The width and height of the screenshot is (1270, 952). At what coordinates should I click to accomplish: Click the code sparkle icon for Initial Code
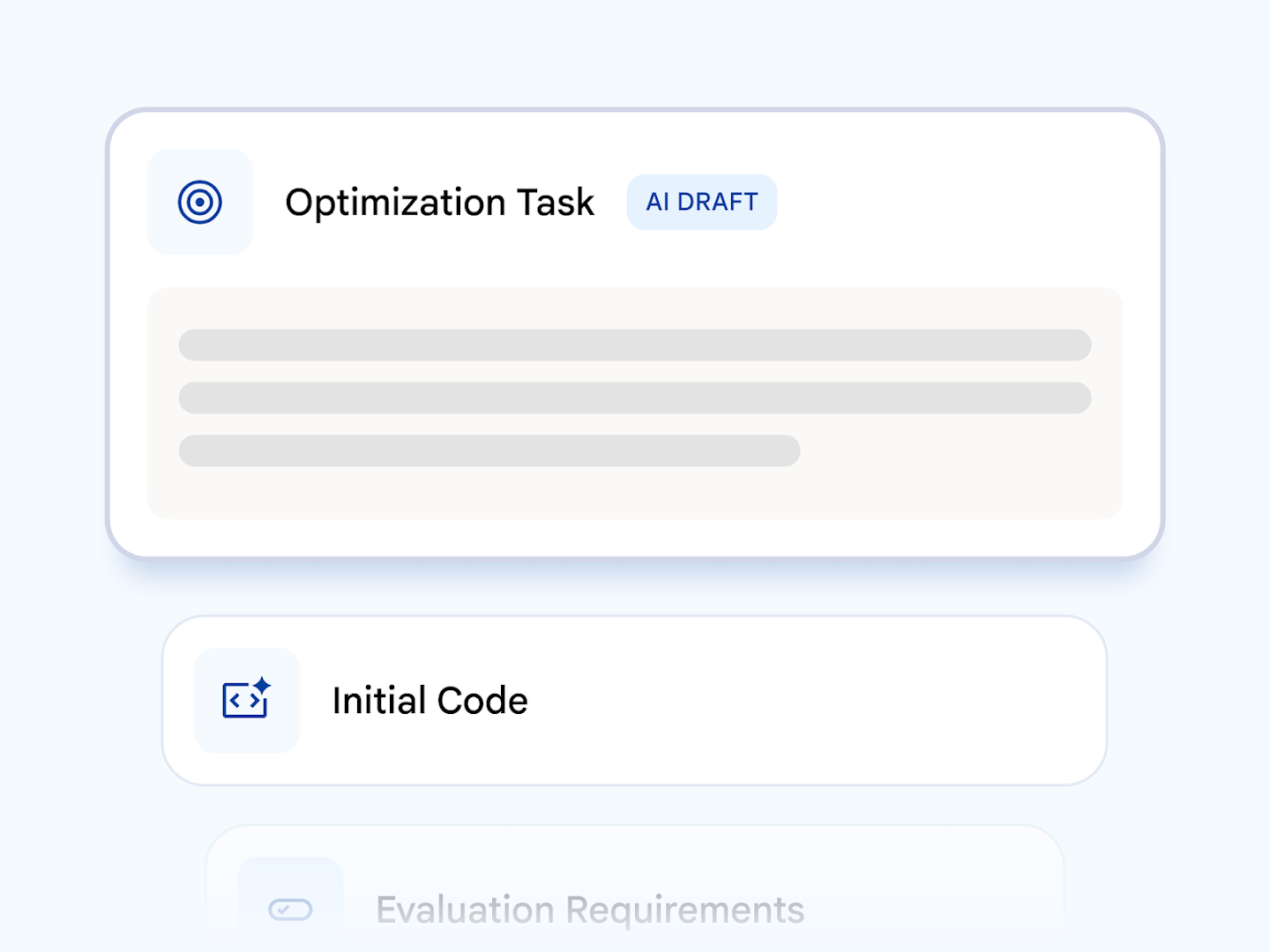(x=246, y=698)
